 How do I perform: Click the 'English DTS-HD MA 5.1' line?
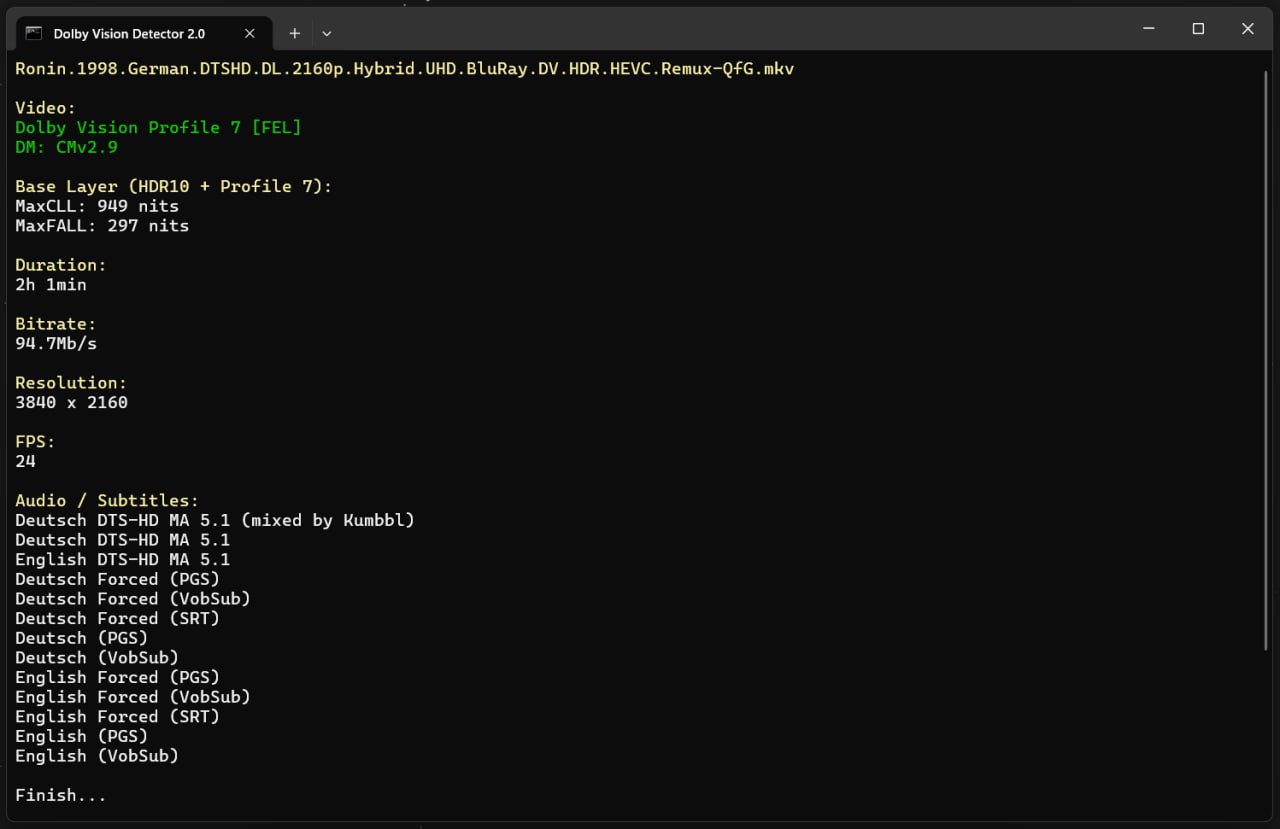(x=122, y=560)
